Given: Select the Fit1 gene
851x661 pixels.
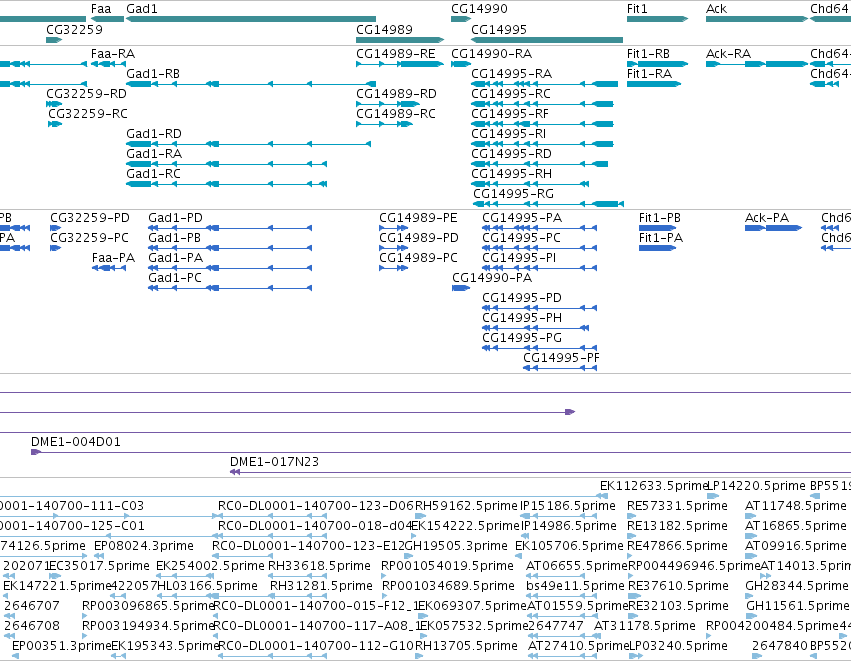Looking at the screenshot, I should 657,19.
